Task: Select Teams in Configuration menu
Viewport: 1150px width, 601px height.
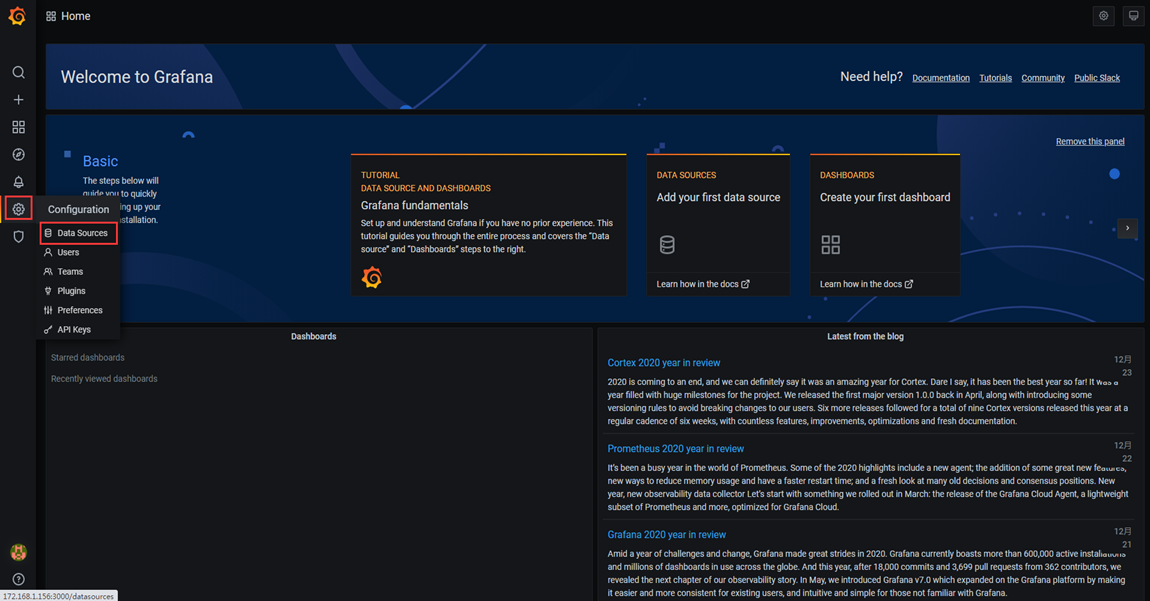Action: (x=78, y=272)
